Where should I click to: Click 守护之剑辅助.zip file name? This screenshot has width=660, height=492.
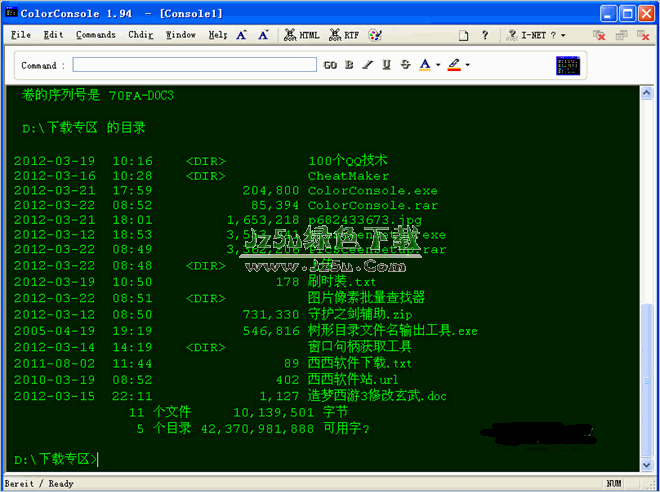coord(360,314)
